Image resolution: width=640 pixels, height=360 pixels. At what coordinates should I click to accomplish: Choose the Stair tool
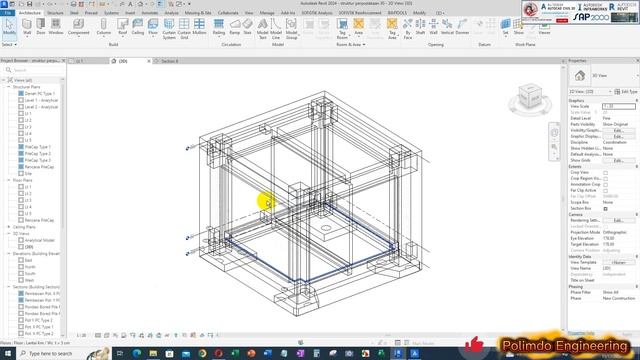click(247, 27)
